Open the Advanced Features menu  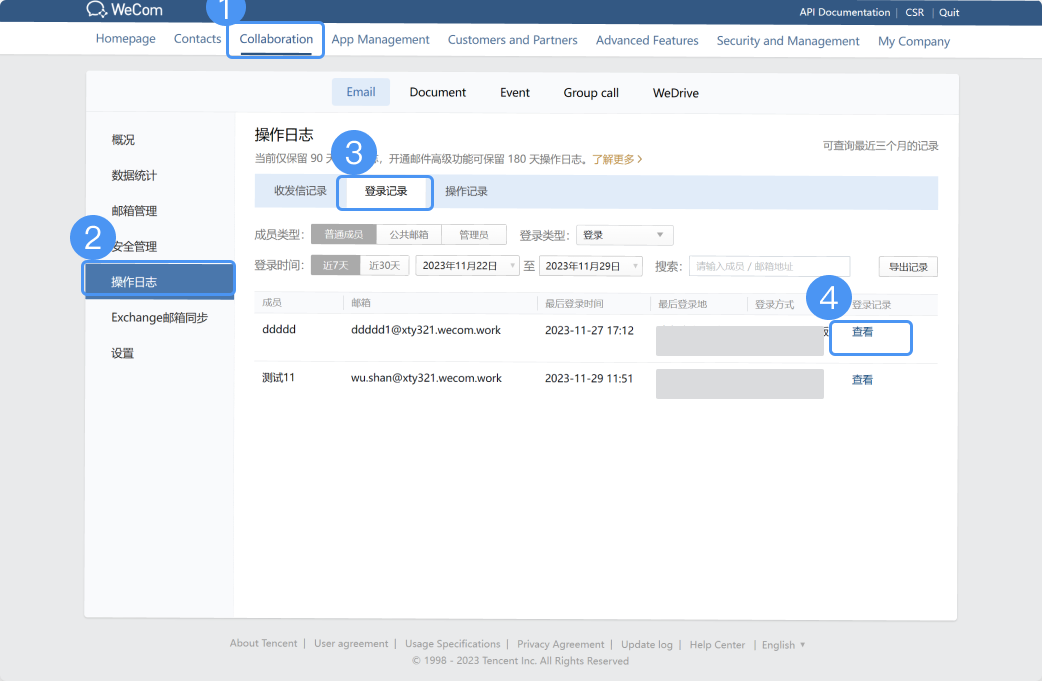pyautogui.click(x=646, y=40)
